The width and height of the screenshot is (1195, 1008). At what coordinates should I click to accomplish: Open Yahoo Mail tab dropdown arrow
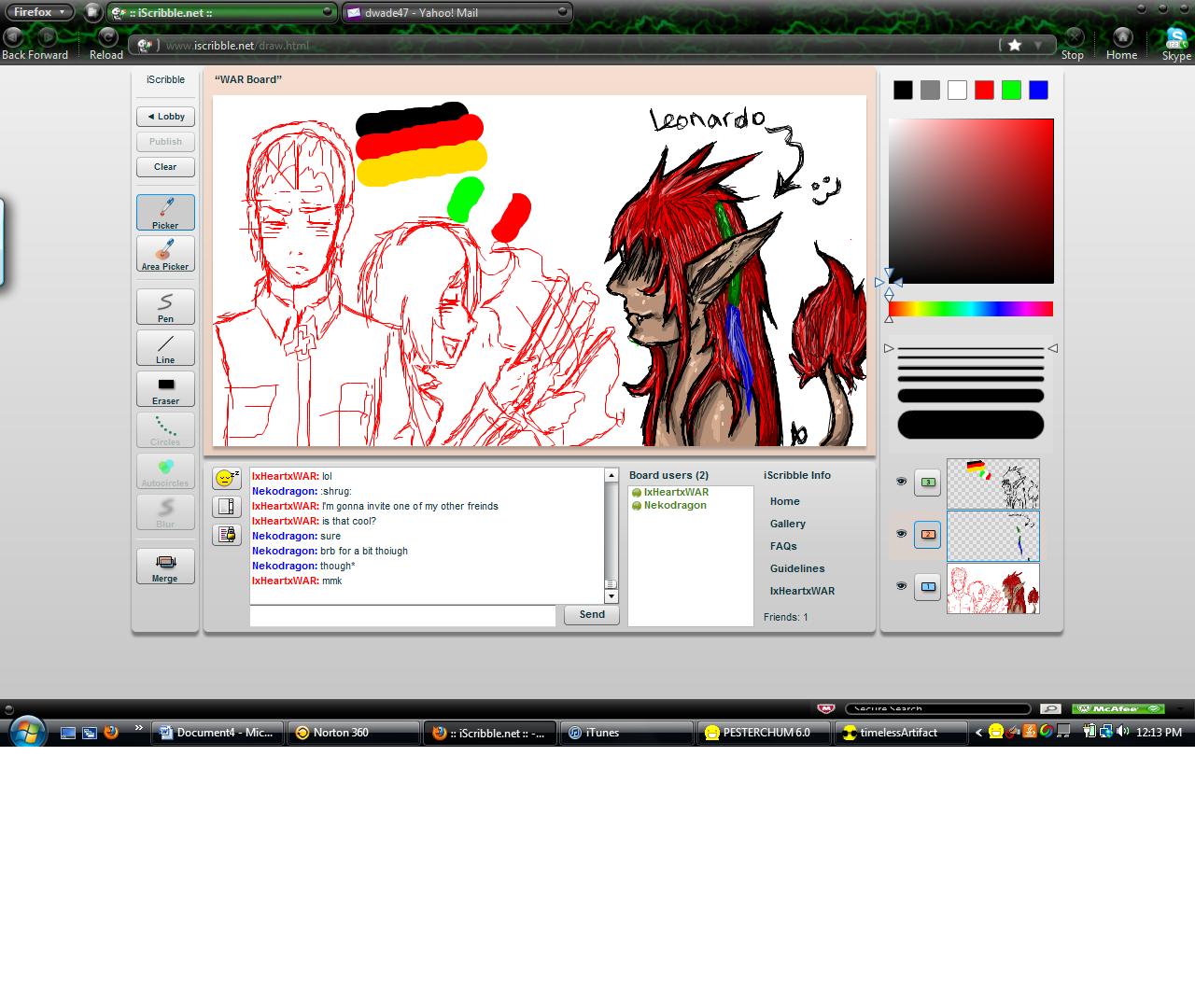click(562, 12)
